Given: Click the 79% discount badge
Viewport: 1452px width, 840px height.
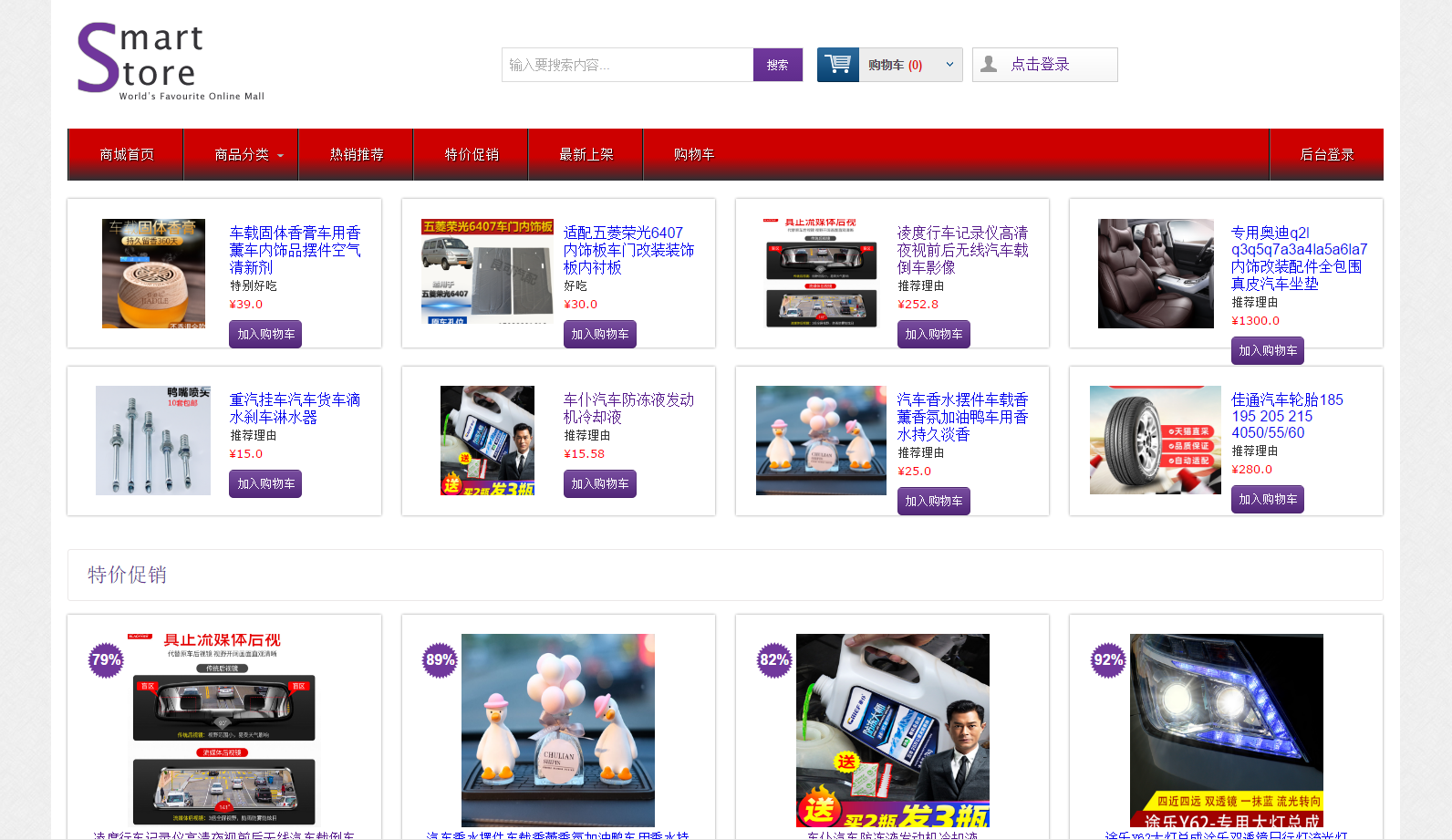Looking at the screenshot, I should coord(106,660).
